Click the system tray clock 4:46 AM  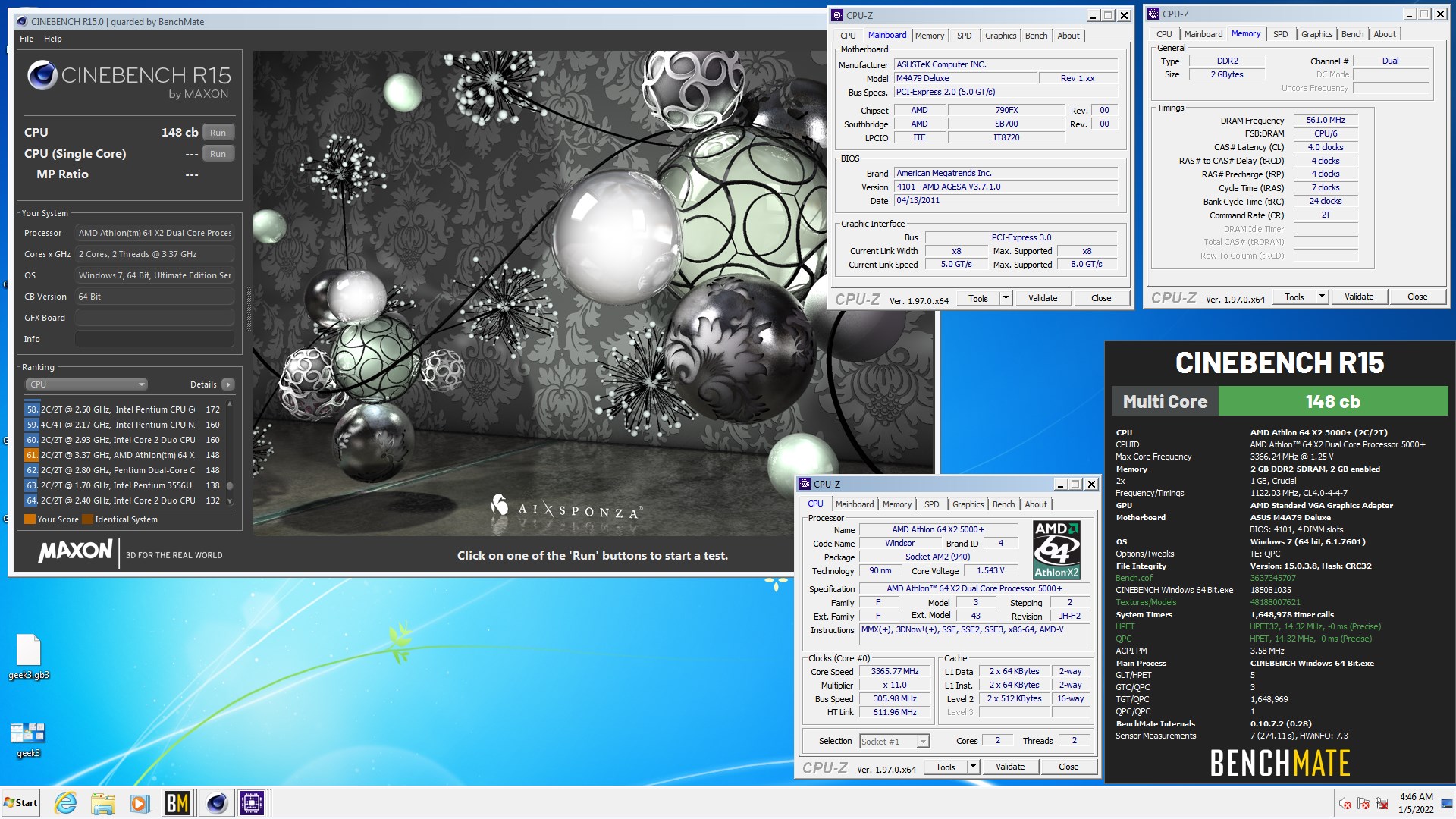tap(1416, 797)
